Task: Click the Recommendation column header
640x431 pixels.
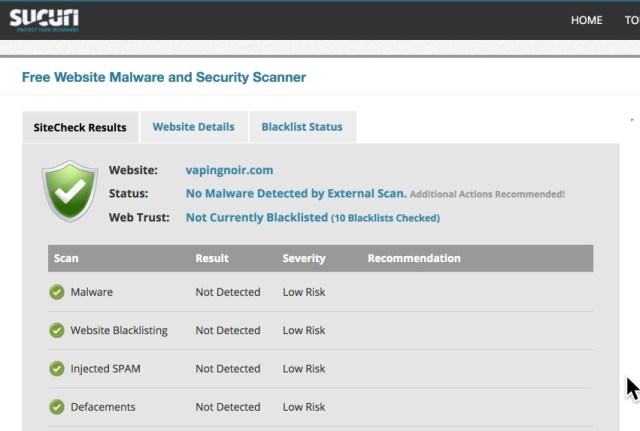Action: [414, 258]
